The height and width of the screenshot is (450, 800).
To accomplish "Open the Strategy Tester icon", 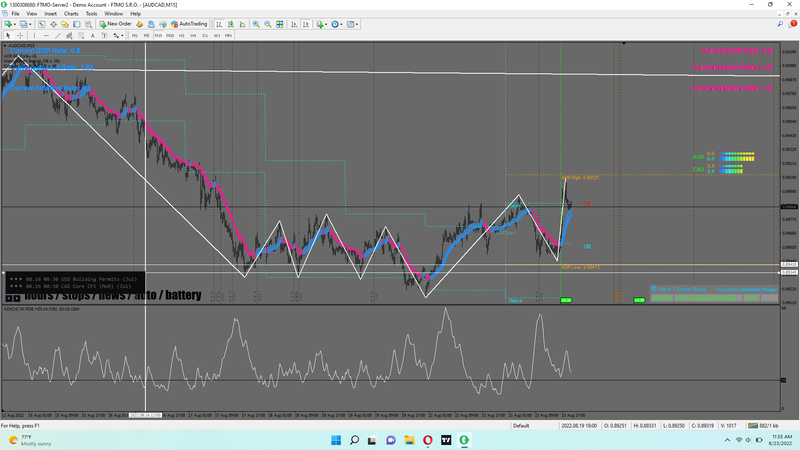I will pos(88,24).
